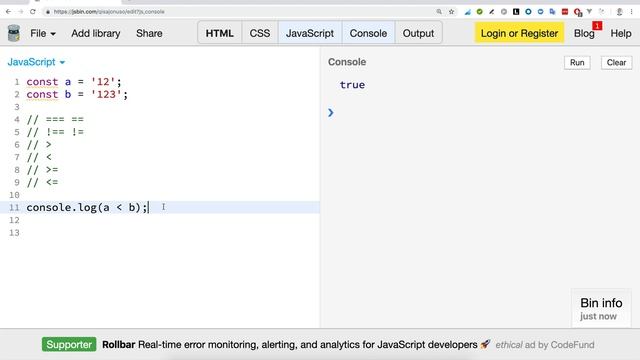
Task: Click the gray circular extension icon
Action: point(504,12)
